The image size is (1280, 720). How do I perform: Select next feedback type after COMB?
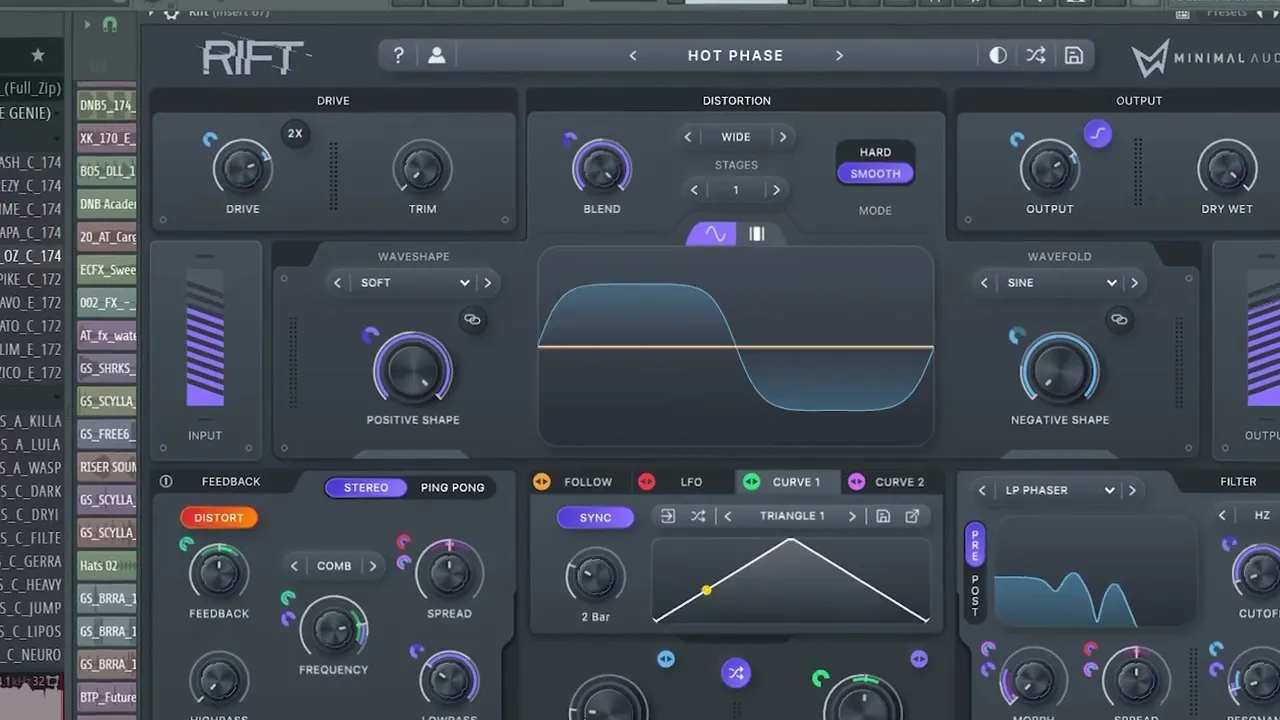(373, 566)
